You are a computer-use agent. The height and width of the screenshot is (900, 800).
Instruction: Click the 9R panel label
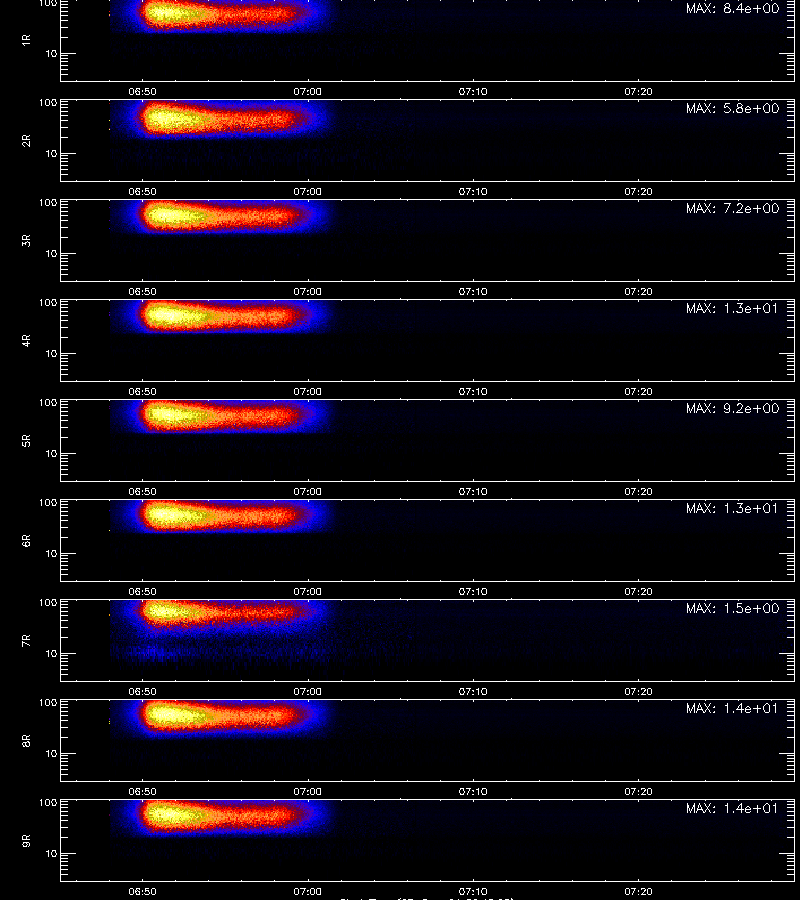click(26, 840)
